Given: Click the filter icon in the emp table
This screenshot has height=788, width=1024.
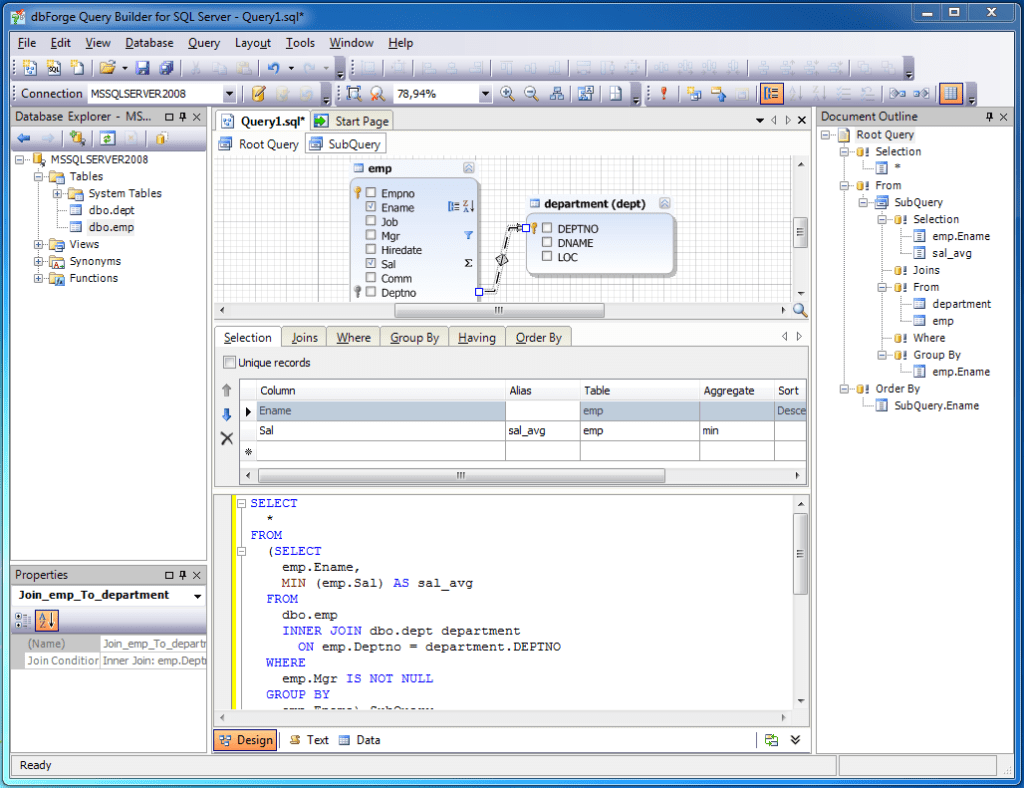Looking at the screenshot, I should (x=469, y=235).
